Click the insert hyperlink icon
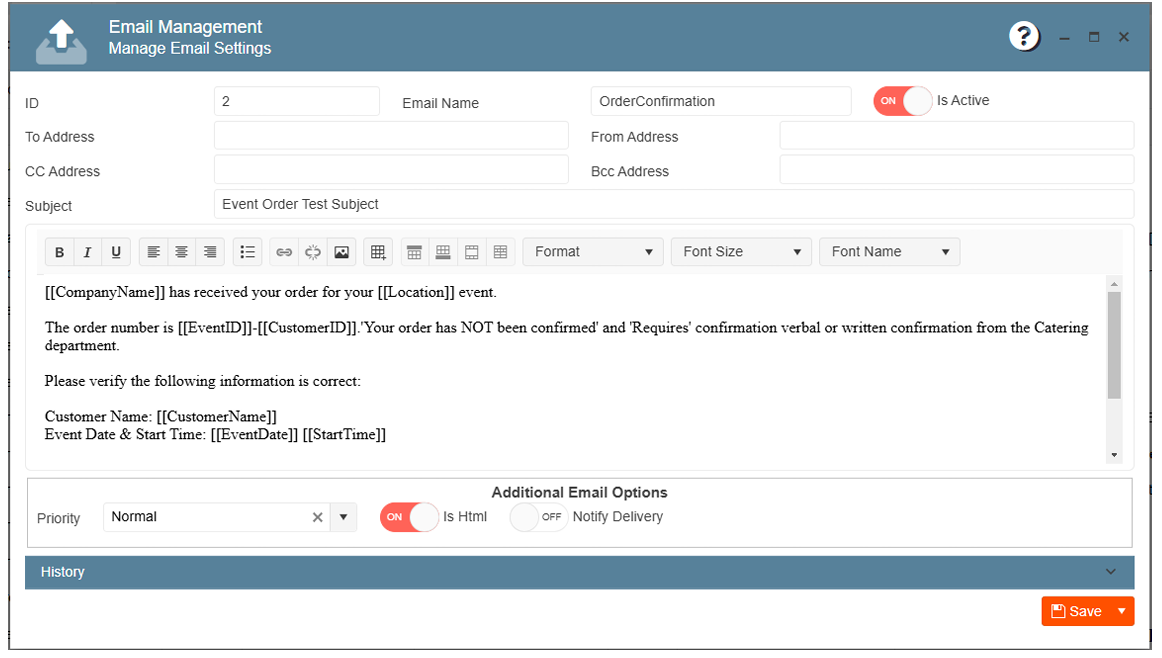Image resolution: width=1162 pixels, height=658 pixels. point(284,253)
